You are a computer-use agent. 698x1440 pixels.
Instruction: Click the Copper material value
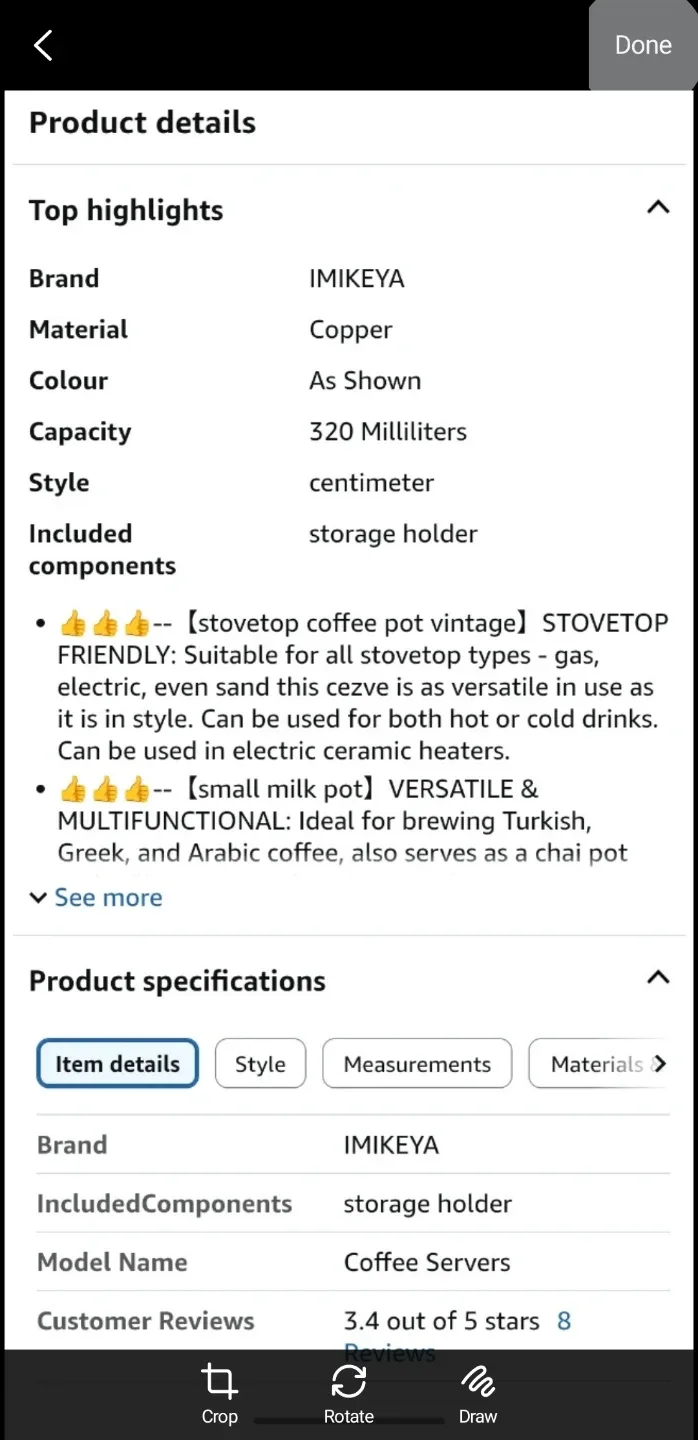click(x=350, y=329)
